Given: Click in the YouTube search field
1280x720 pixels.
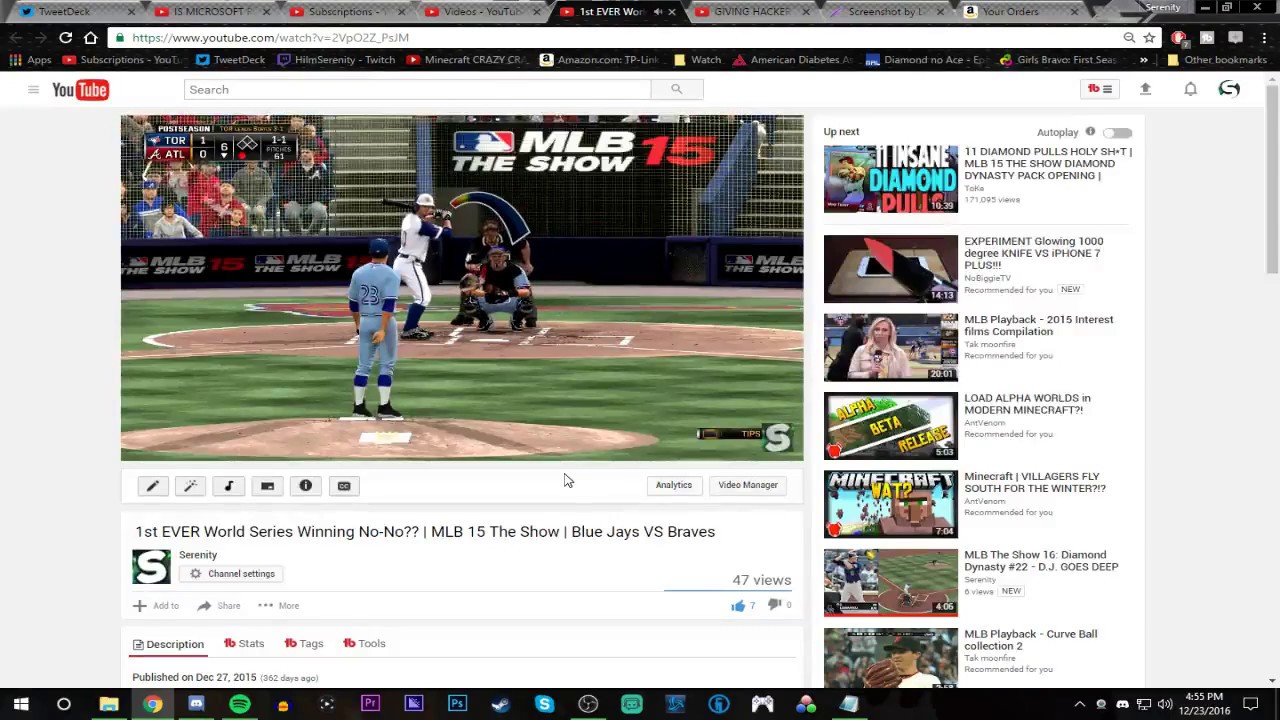Looking at the screenshot, I should click(418, 90).
